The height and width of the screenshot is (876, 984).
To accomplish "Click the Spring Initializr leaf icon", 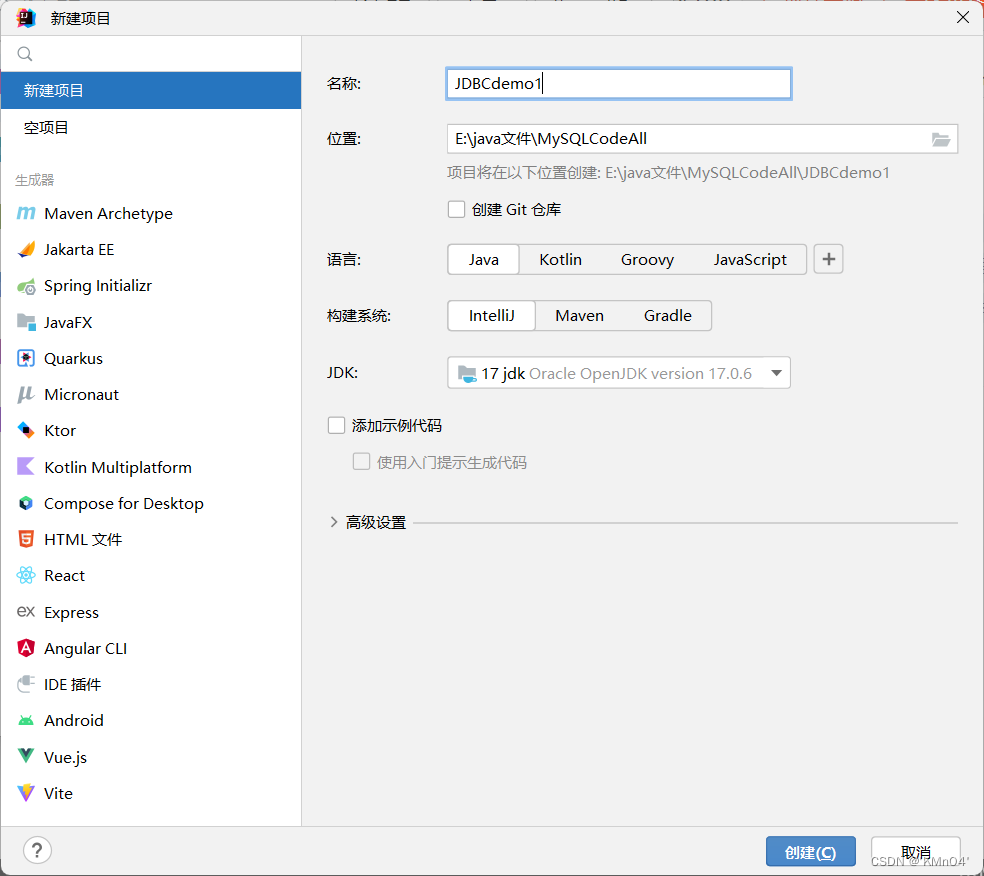I will point(26,287).
